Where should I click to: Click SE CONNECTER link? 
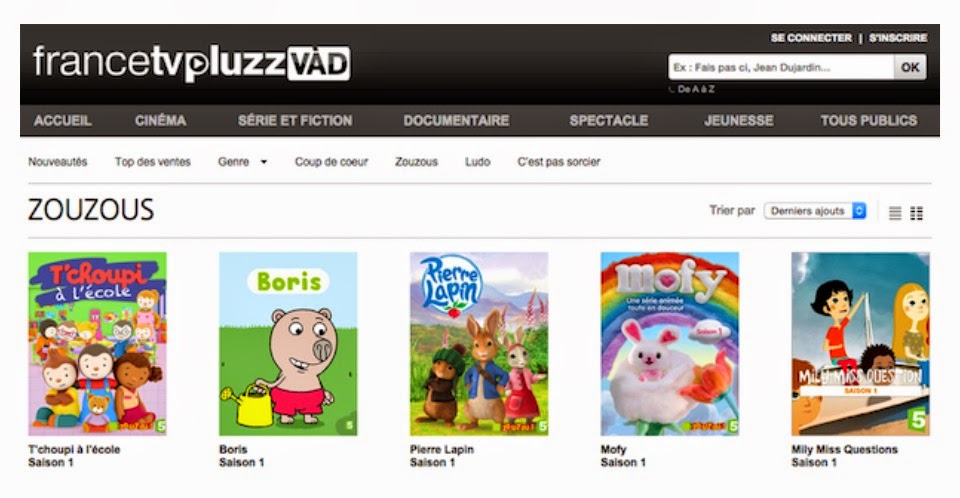point(811,38)
